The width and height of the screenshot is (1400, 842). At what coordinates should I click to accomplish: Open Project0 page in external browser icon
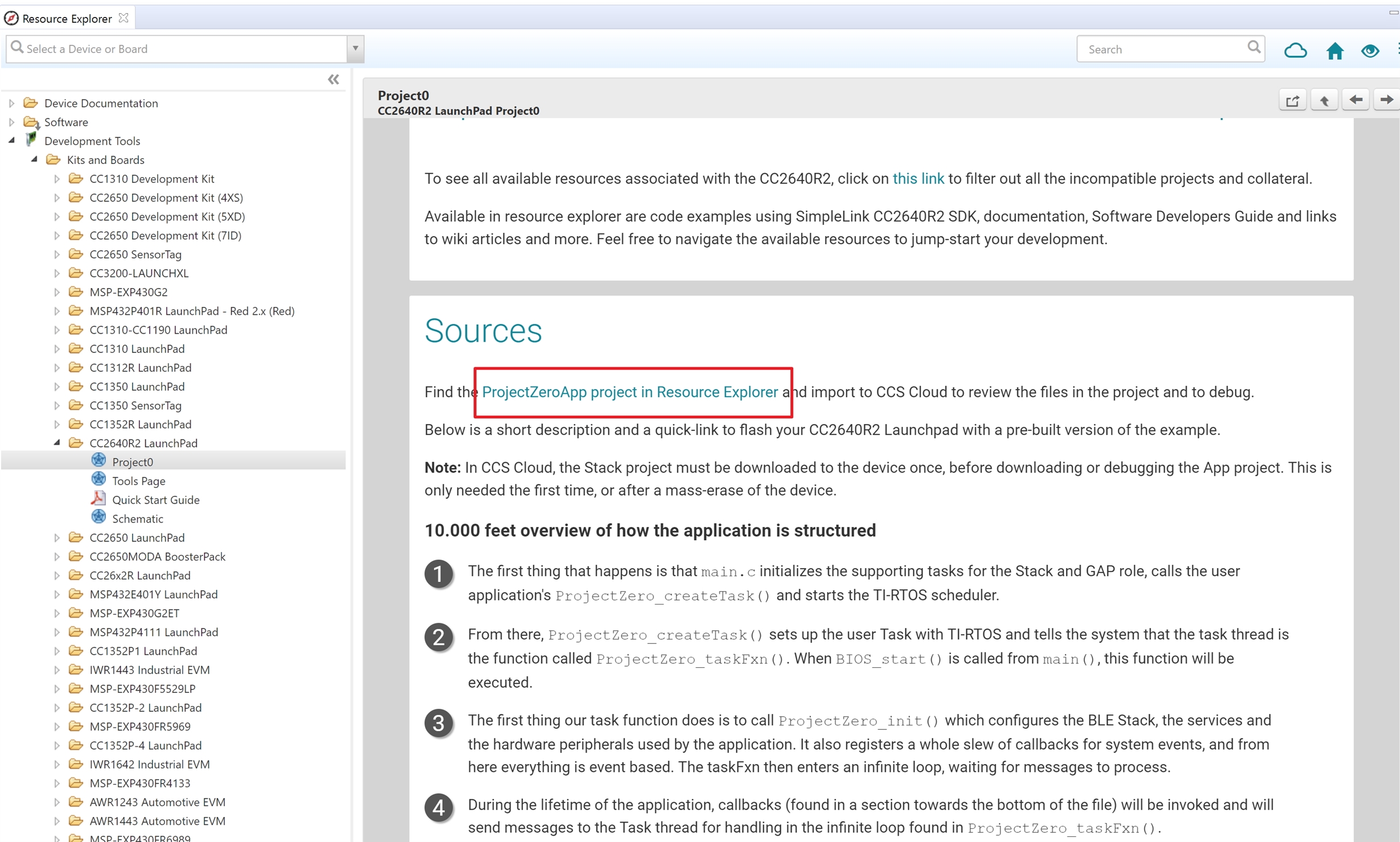coord(1292,100)
